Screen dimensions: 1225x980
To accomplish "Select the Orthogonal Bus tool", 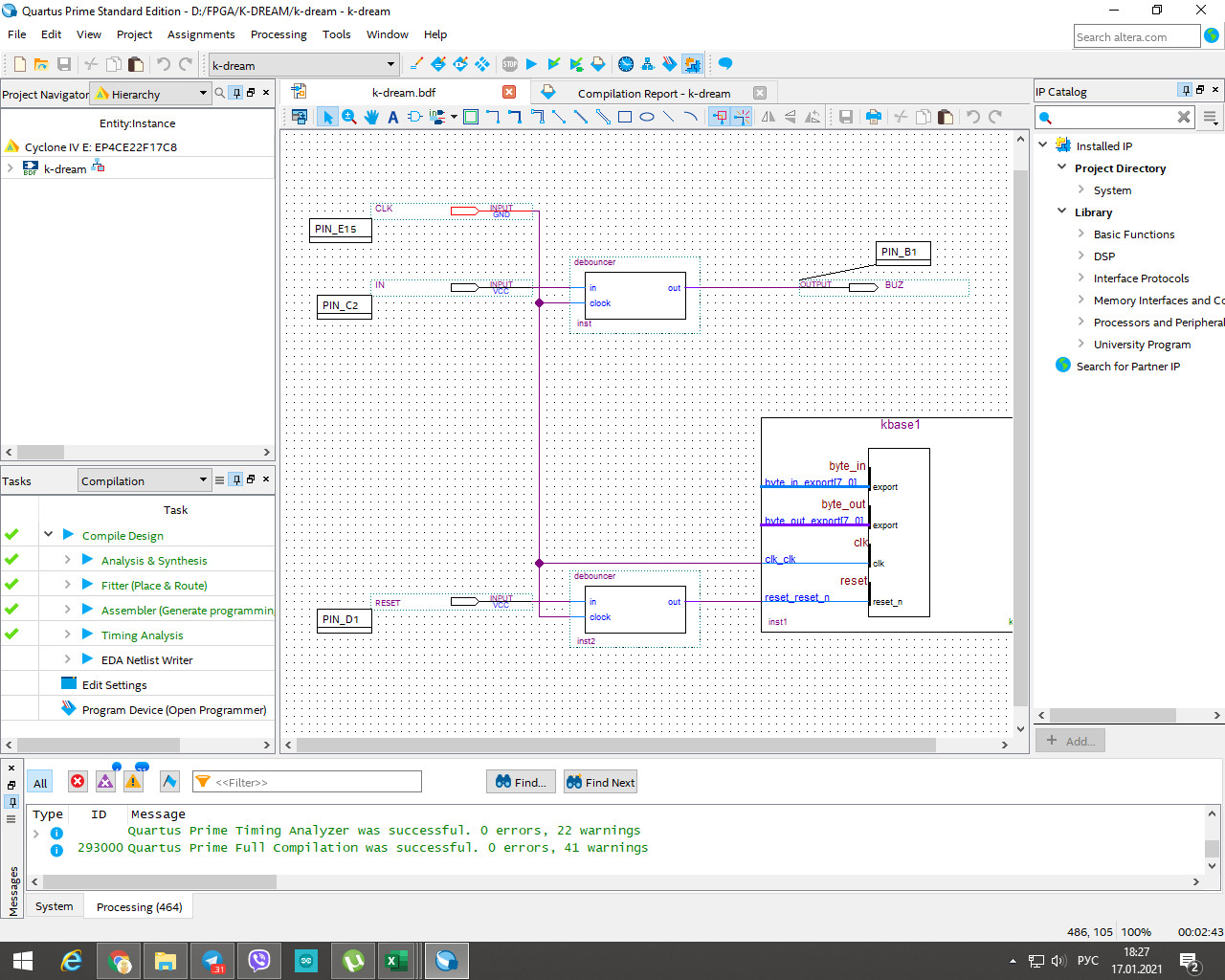I will coord(515,117).
